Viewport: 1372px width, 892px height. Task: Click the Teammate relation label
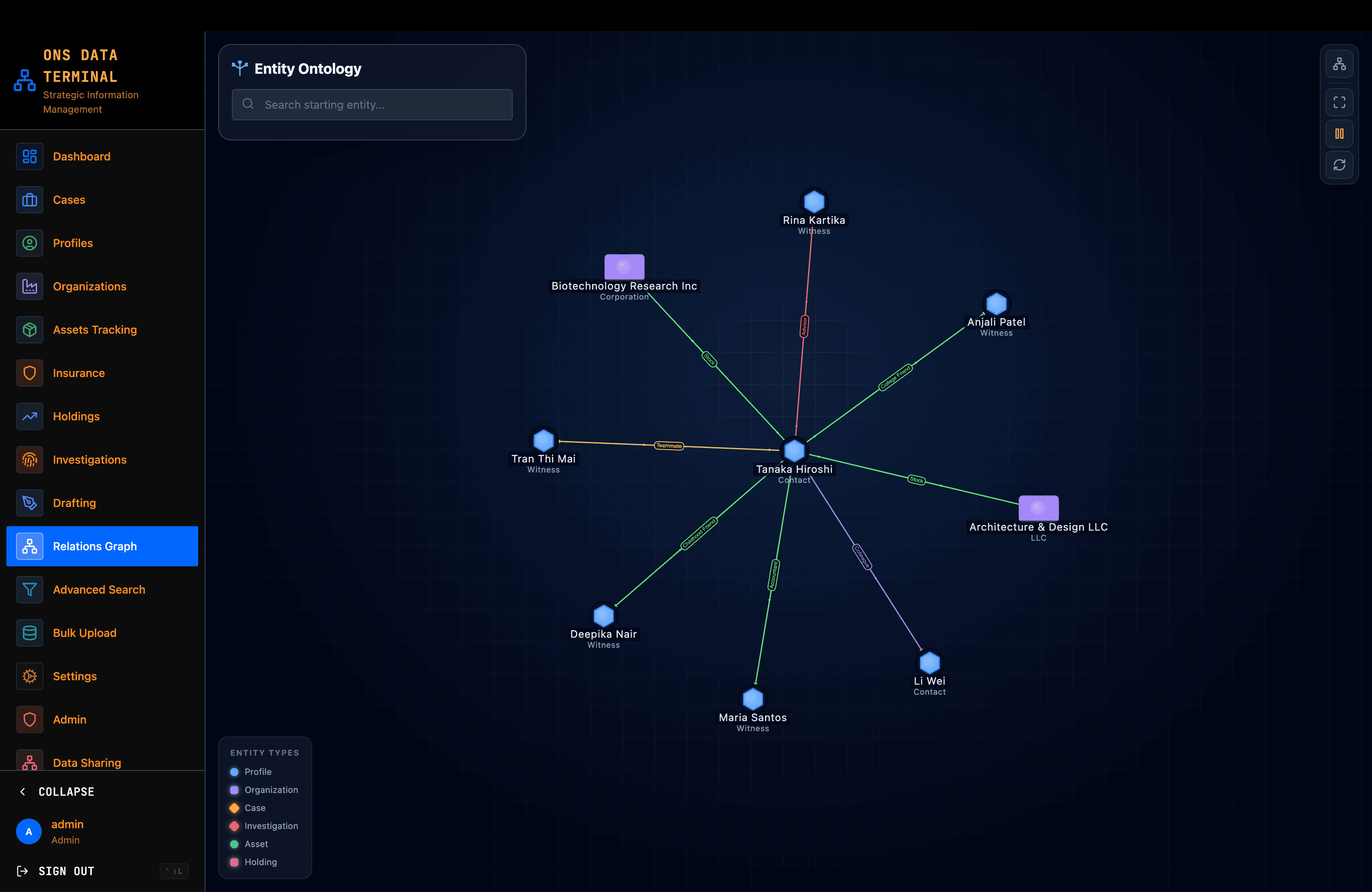tap(669, 446)
